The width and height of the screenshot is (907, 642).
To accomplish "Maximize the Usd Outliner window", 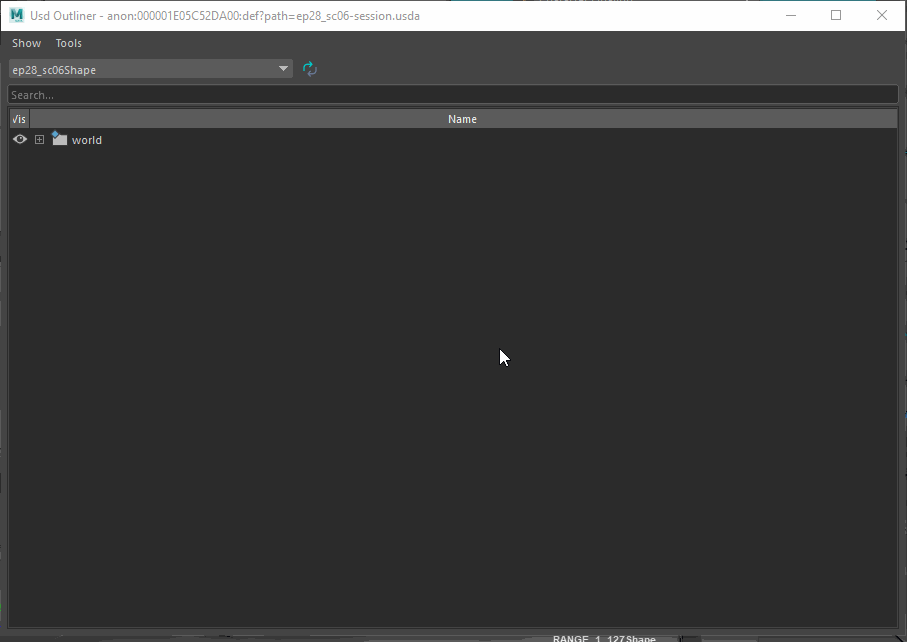I will tap(836, 15).
